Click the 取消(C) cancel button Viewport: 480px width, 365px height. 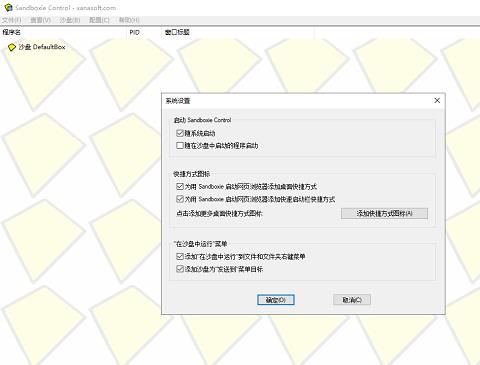(x=352, y=300)
